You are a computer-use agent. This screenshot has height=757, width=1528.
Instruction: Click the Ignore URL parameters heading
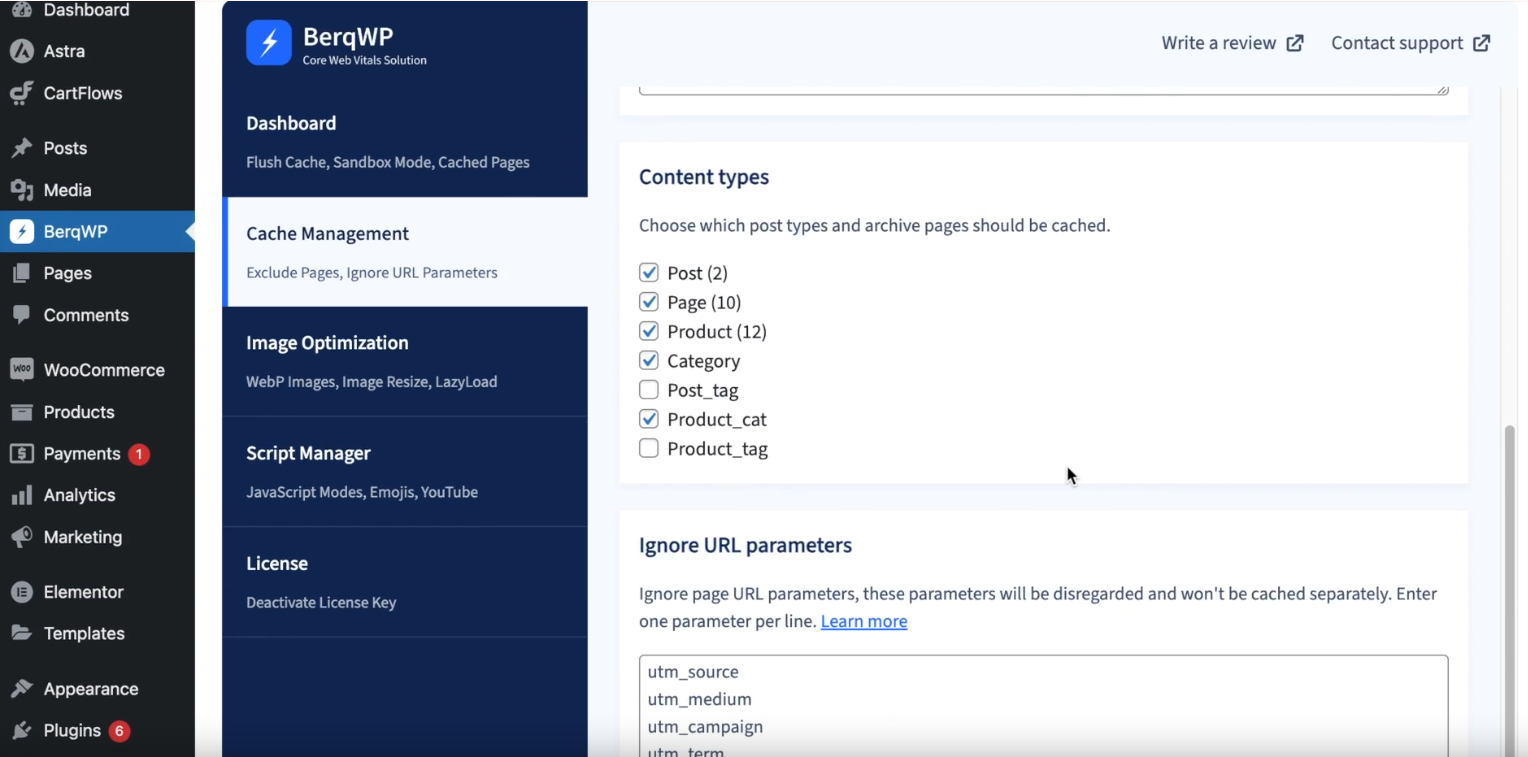click(x=745, y=545)
